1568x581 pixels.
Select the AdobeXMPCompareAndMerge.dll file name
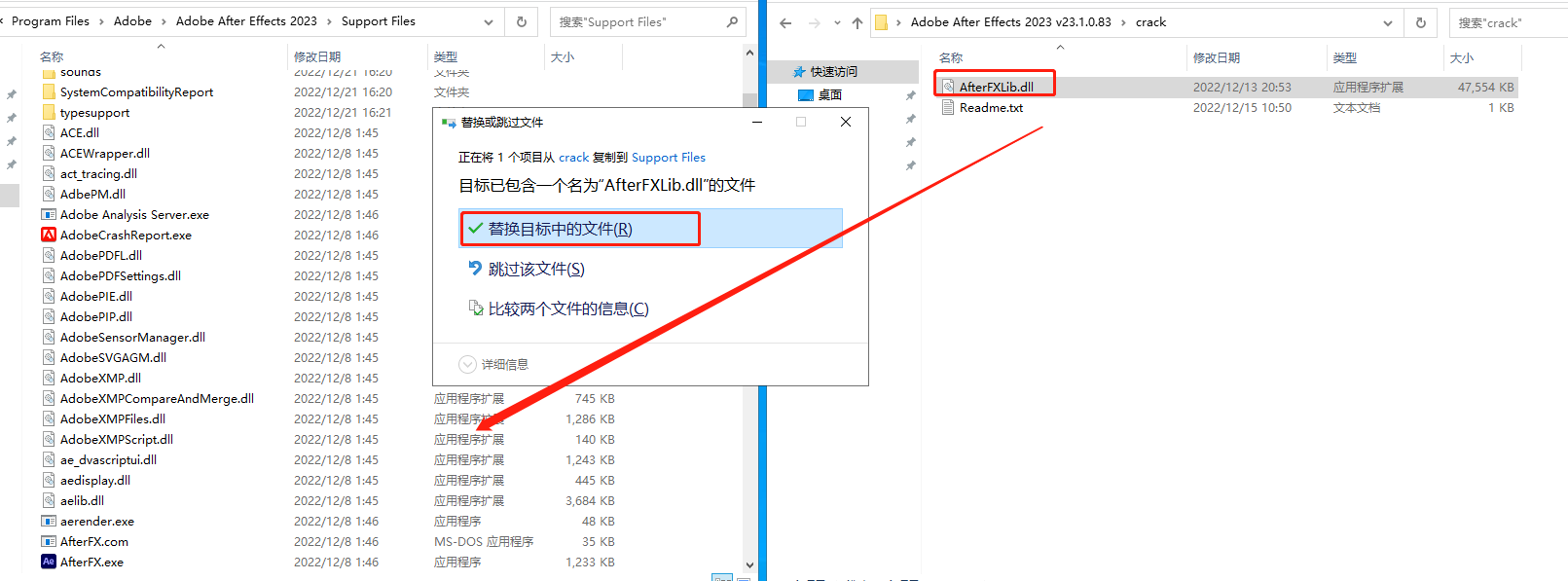[157, 398]
